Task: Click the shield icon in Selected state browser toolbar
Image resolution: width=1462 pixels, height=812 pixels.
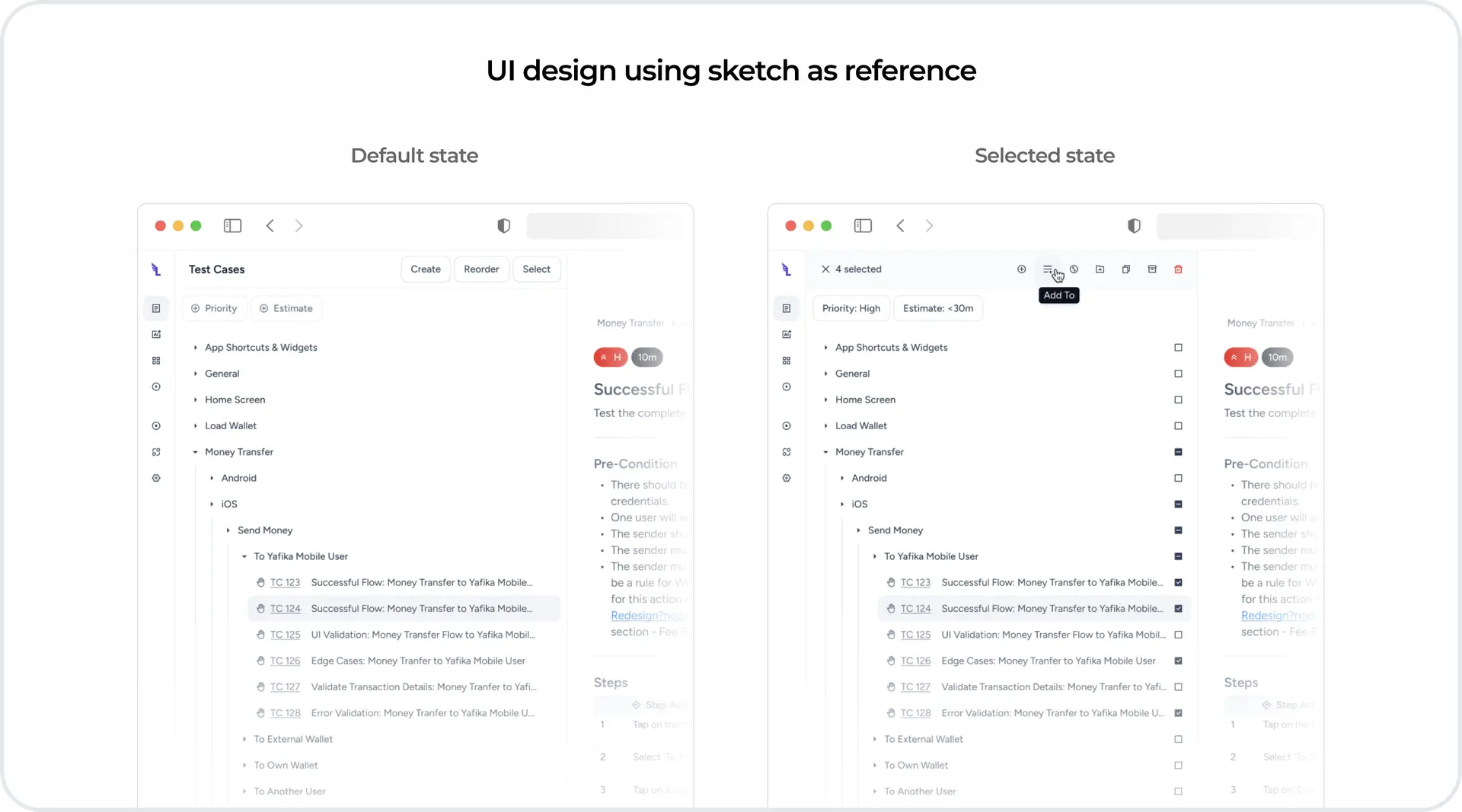Action: click(x=1134, y=226)
